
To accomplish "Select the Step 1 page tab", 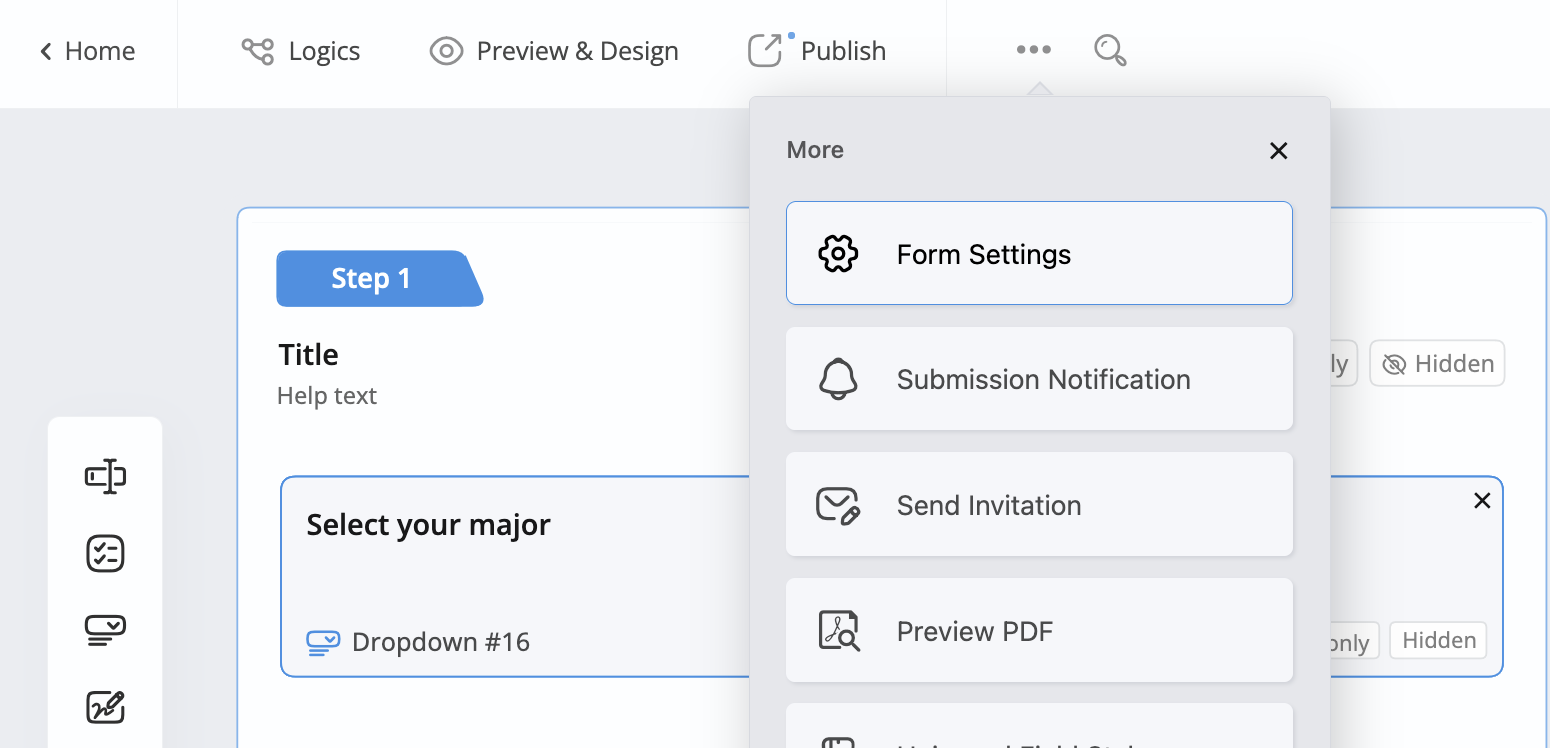I will coord(374,278).
